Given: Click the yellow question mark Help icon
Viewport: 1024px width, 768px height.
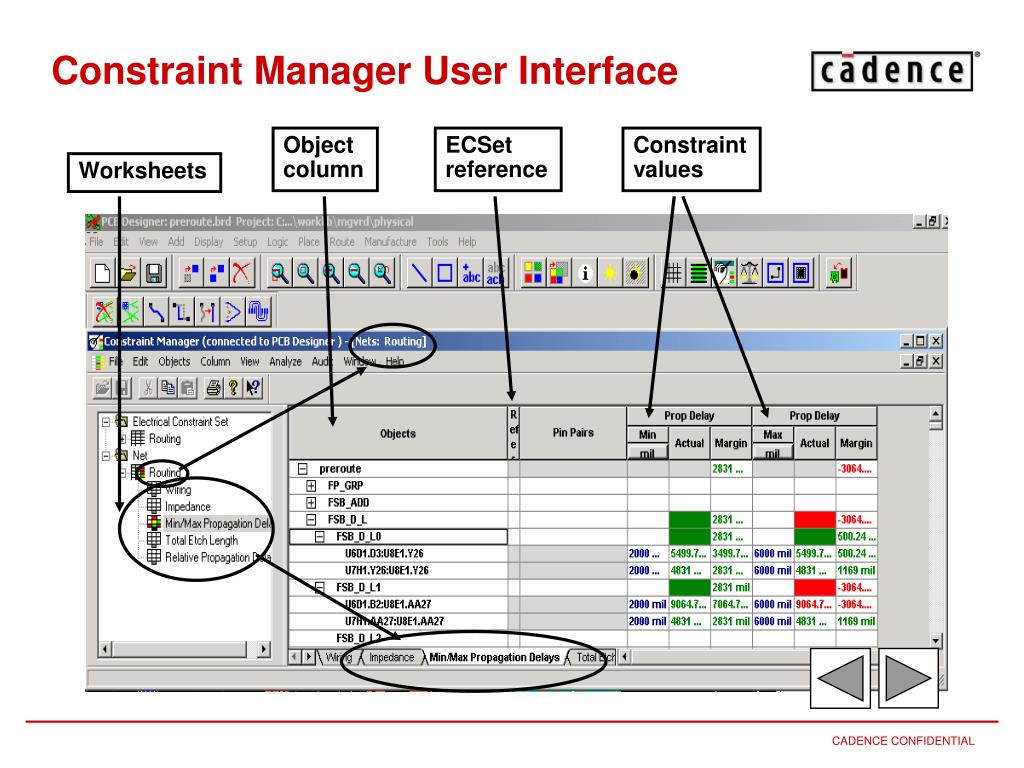Looking at the screenshot, I should [232, 388].
